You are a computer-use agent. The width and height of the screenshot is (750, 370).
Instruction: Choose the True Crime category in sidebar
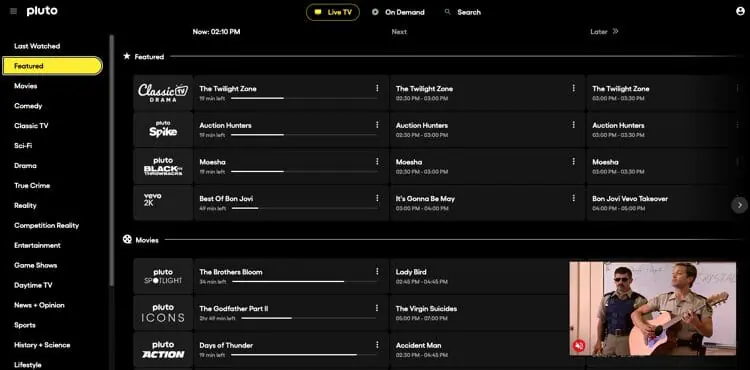pos(32,185)
